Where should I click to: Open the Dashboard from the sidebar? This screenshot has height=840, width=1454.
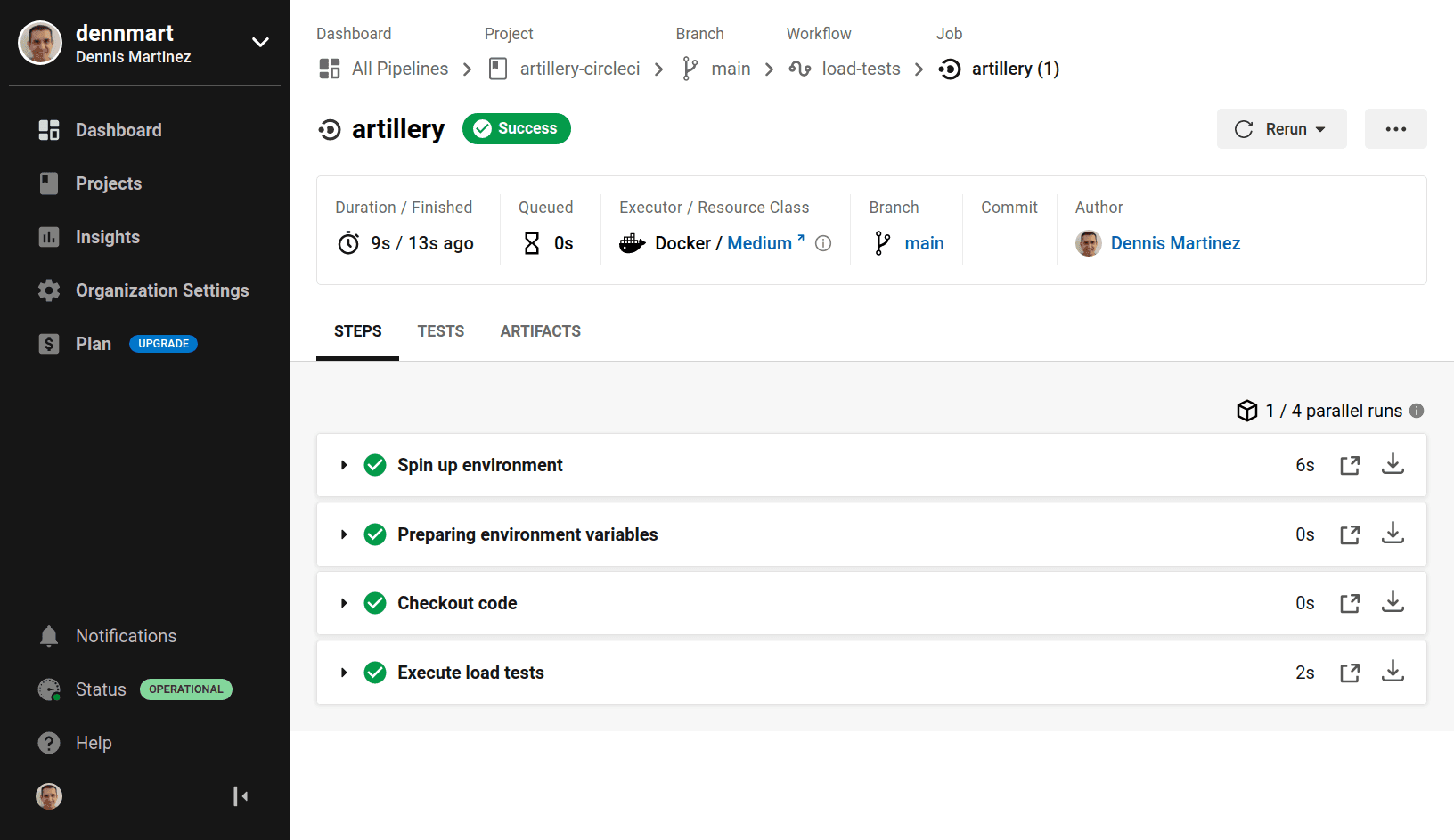118,130
